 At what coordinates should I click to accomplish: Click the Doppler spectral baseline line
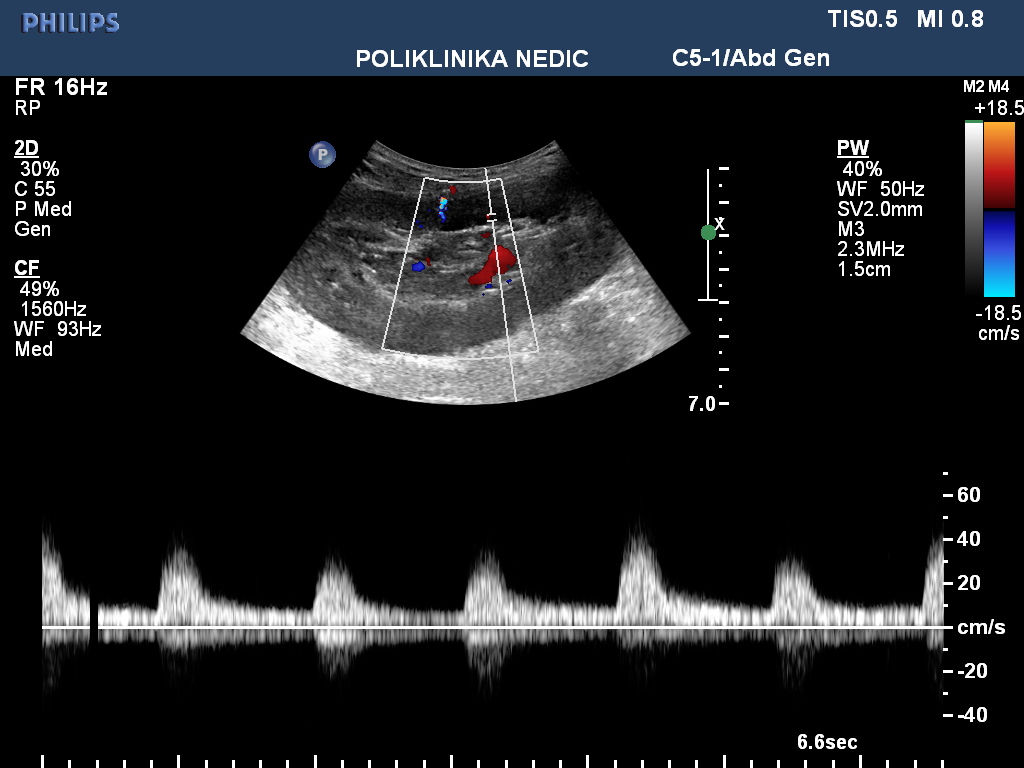click(493, 627)
